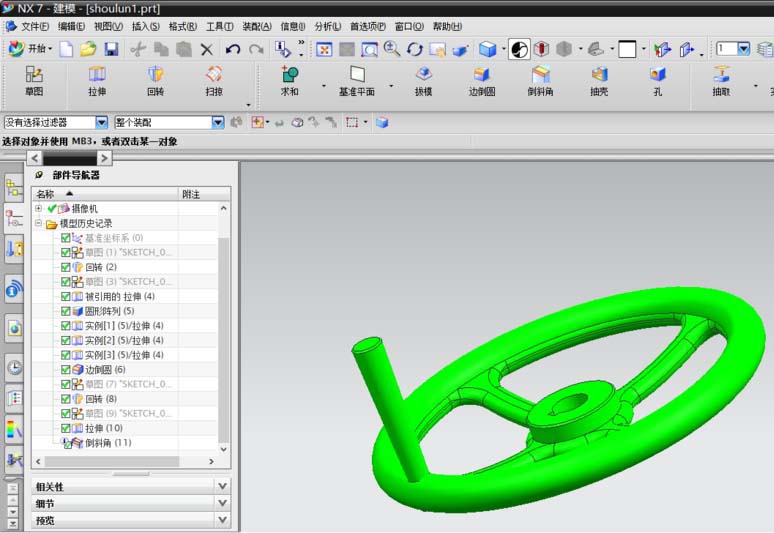The image size is (774, 533).
Task: Open the 分析(L) menu
Action: [328, 26]
